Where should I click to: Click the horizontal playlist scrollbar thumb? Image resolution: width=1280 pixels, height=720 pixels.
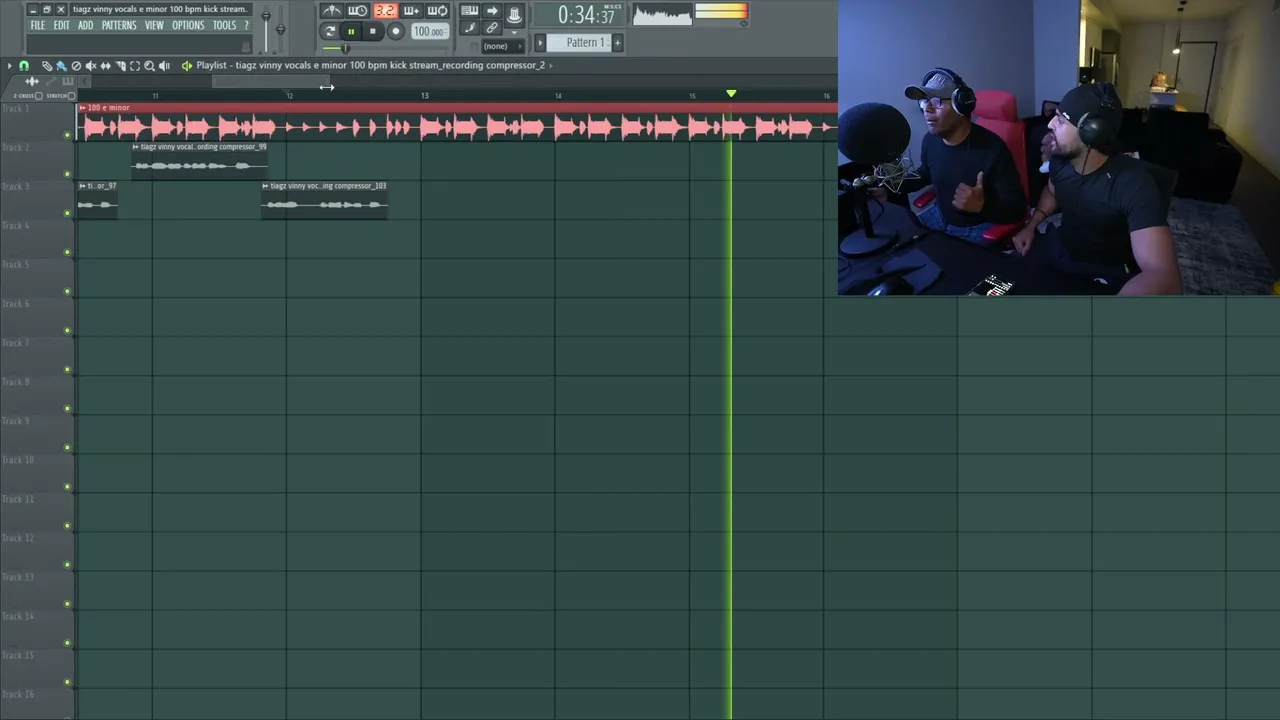coord(271,81)
